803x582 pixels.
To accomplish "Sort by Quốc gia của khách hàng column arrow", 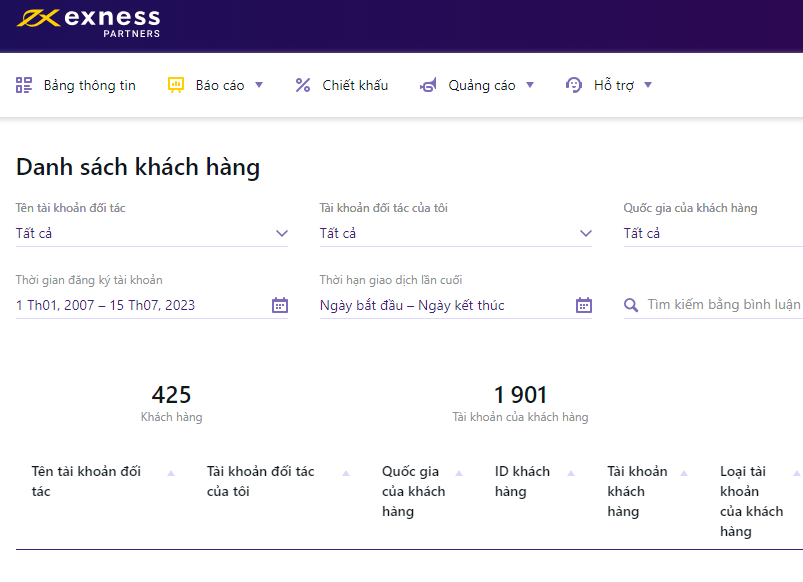I will (x=459, y=473).
